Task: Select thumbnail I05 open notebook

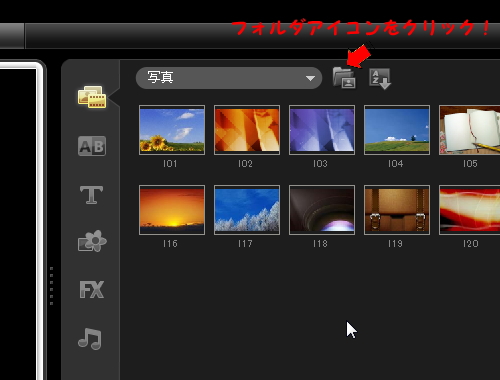Action: click(x=469, y=130)
